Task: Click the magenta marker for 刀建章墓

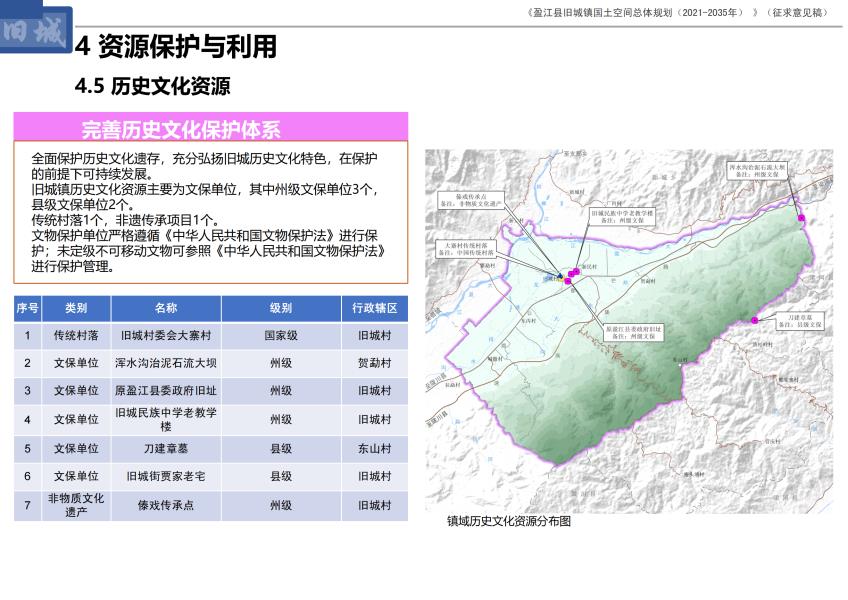Action: click(754, 321)
